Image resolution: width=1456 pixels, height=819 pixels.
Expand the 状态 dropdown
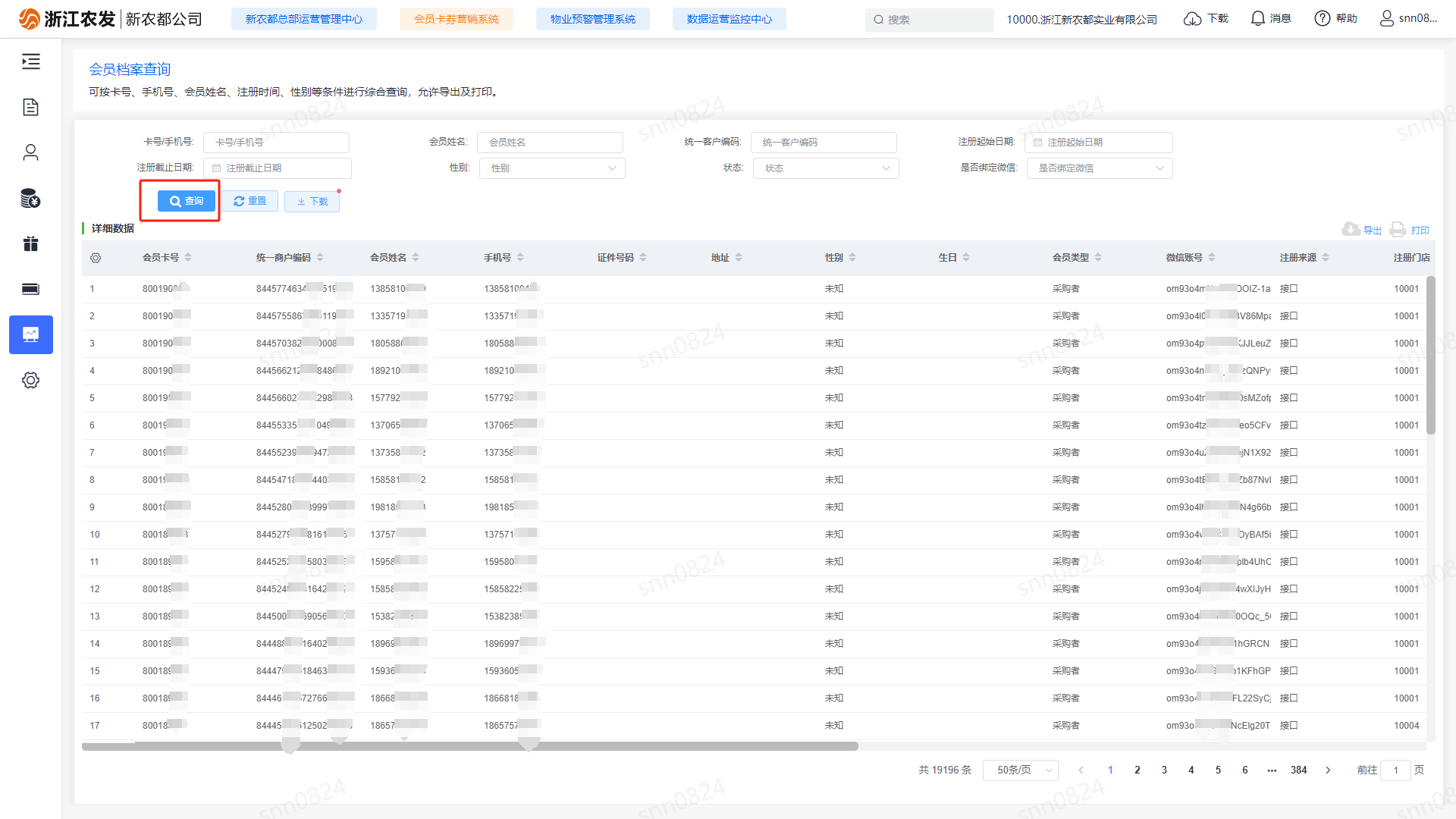[826, 168]
